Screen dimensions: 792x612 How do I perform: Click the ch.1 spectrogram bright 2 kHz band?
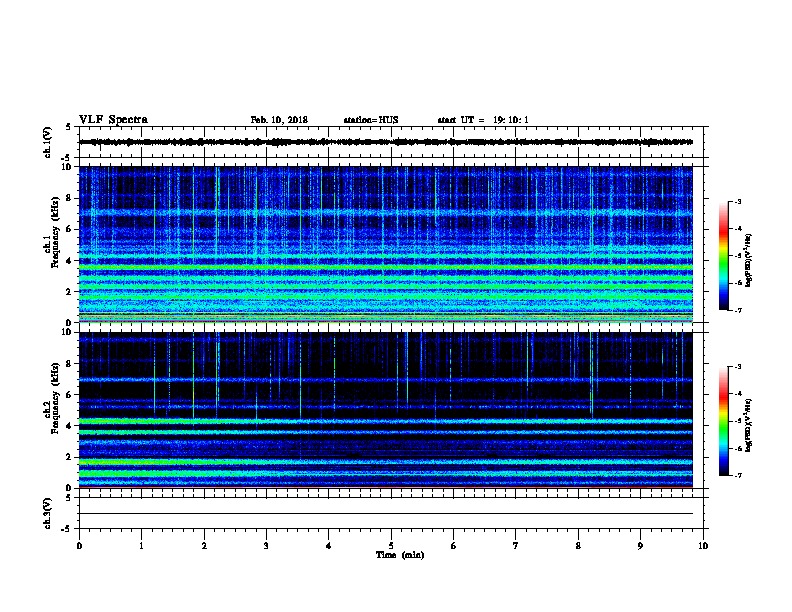[386, 287]
